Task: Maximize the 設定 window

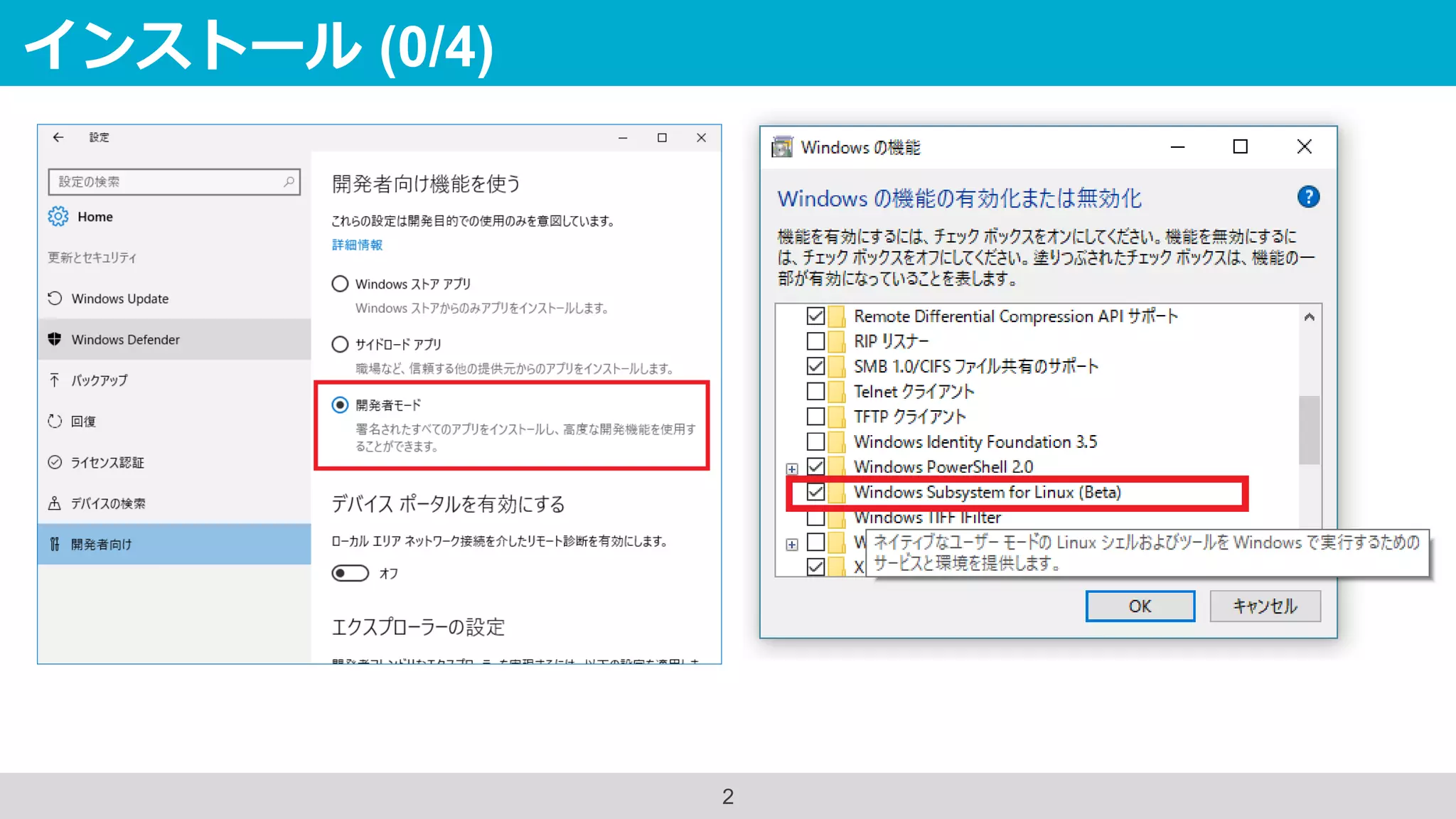Action: (662, 137)
